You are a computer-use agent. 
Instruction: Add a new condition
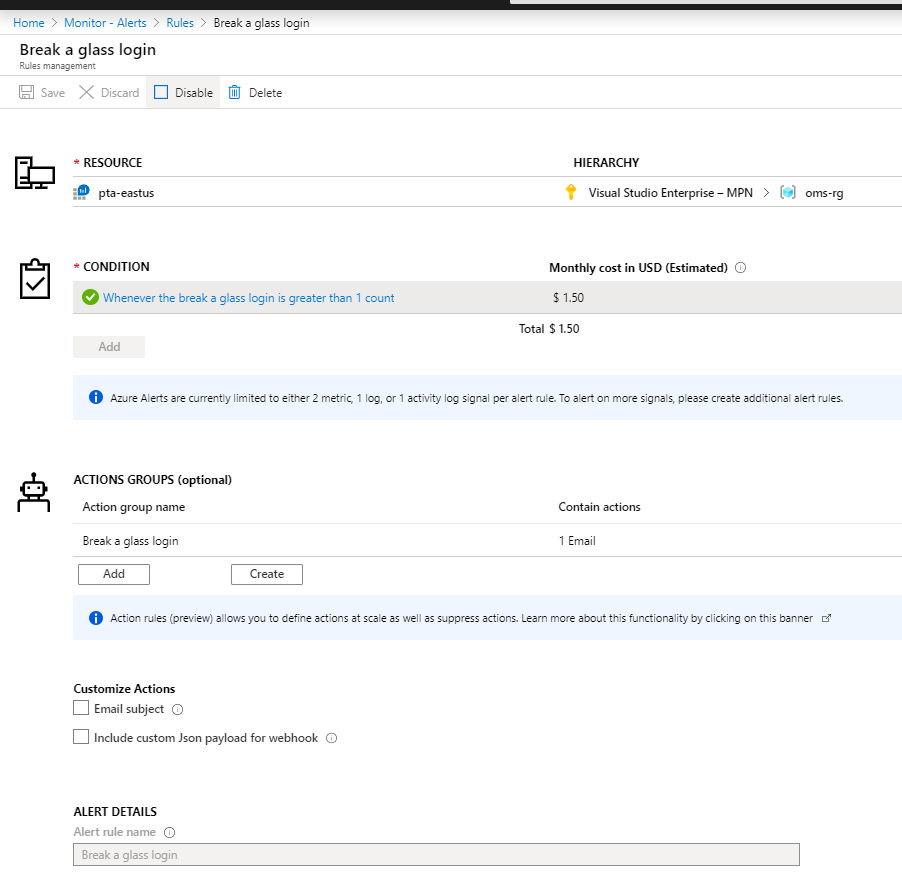[x=108, y=346]
